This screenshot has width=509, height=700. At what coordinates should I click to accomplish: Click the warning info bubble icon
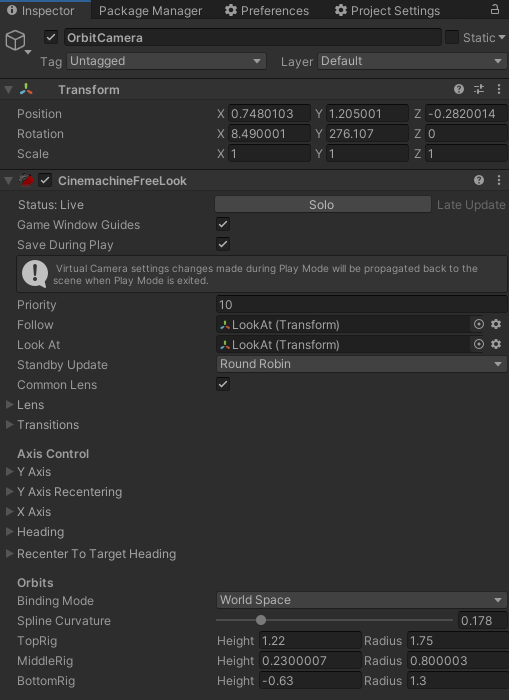(x=35, y=274)
